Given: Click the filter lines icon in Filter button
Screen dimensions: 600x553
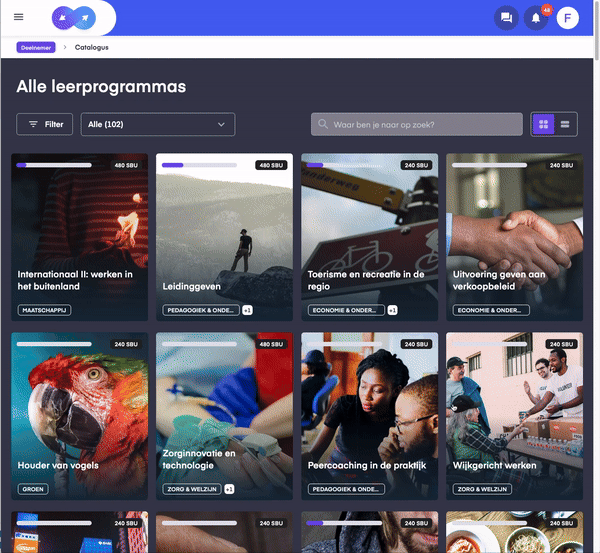Looking at the screenshot, I should click(33, 124).
